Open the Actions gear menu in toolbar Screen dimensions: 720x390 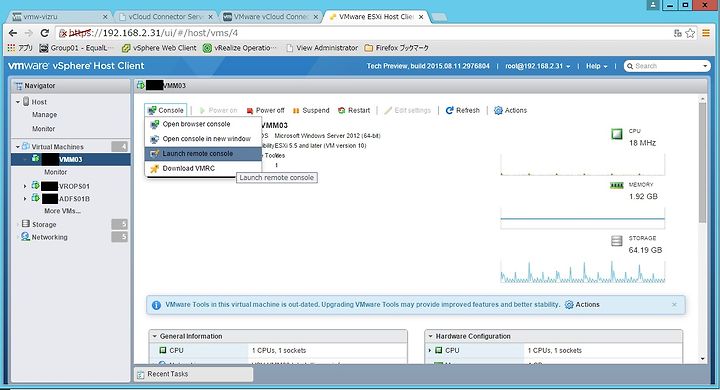click(510, 110)
